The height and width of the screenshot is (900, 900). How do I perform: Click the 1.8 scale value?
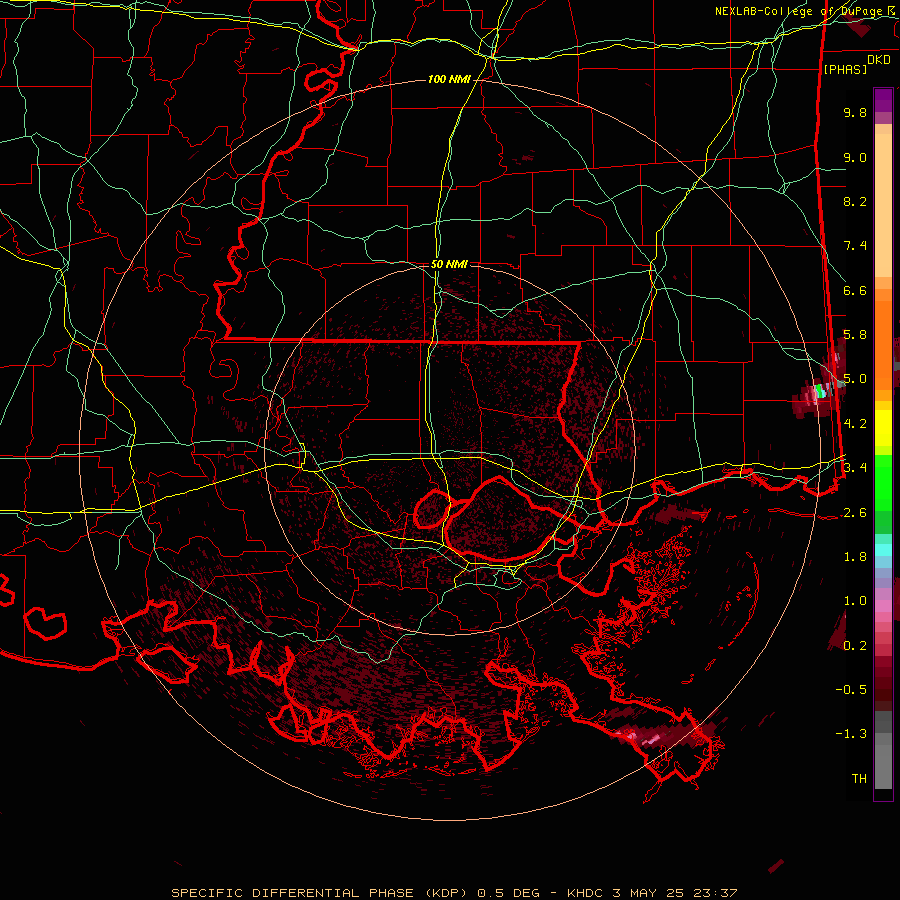click(855, 557)
